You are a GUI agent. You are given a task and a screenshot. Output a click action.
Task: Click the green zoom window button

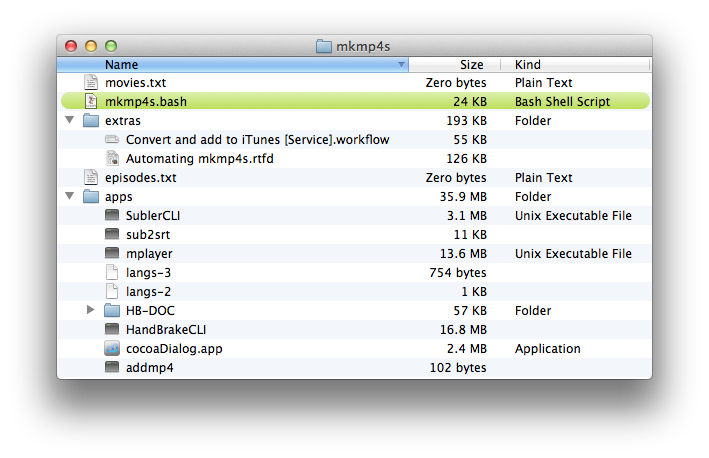tap(111, 46)
